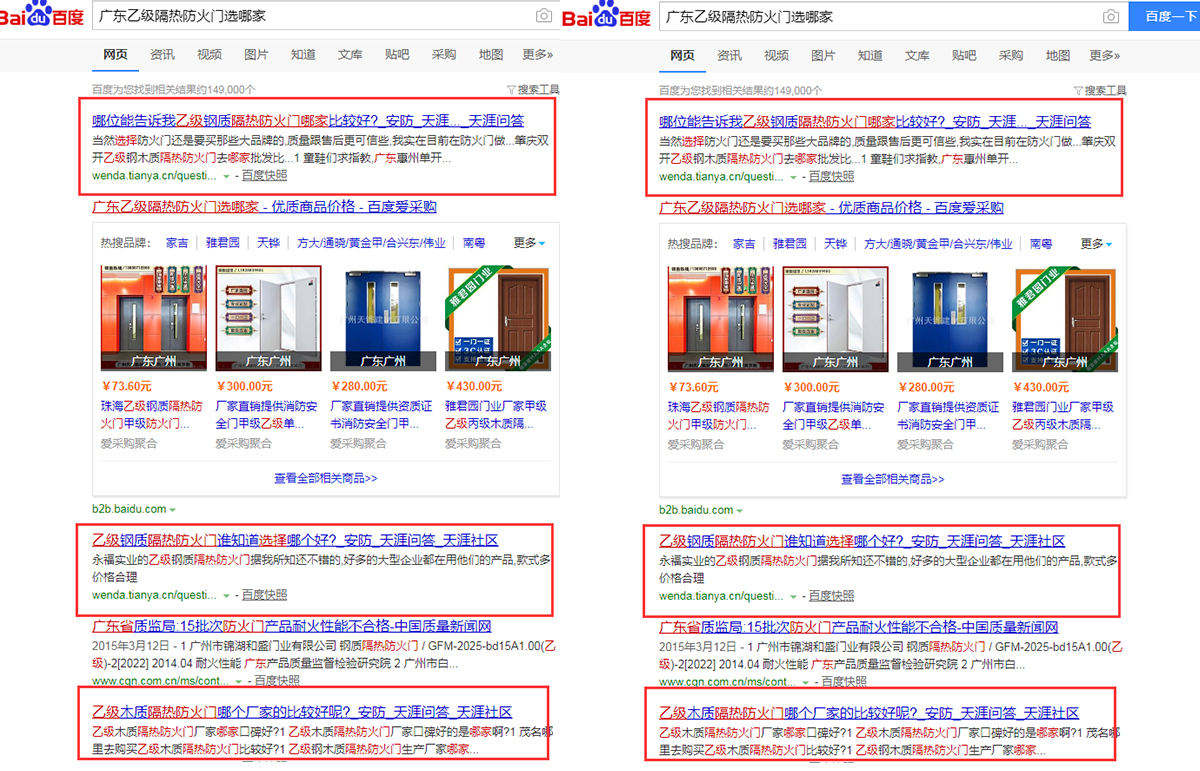Switch to 文库 tab on the right page

[917, 55]
